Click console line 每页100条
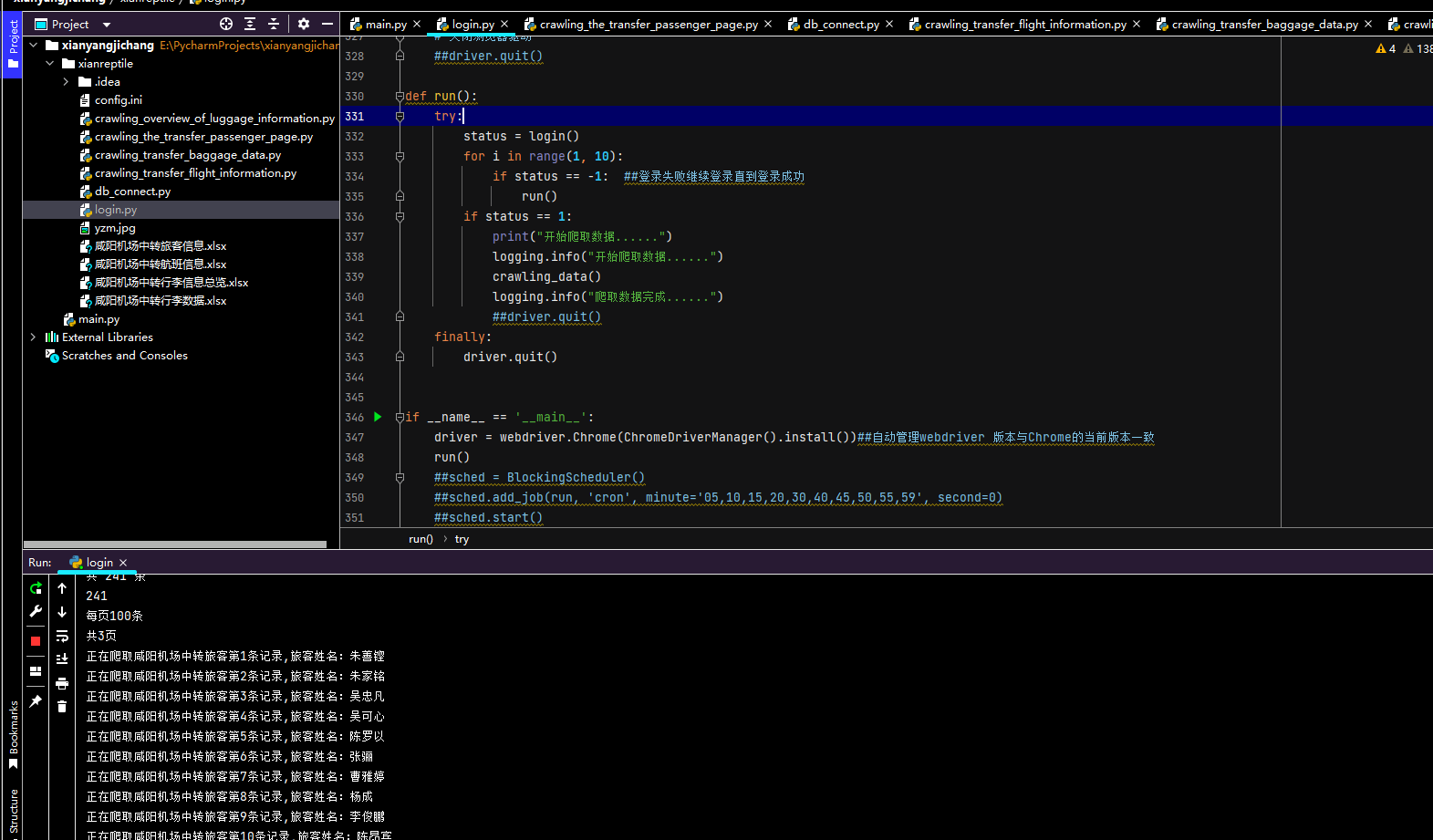The width and height of the screenshot is (1433, 840). click(114, 616)
